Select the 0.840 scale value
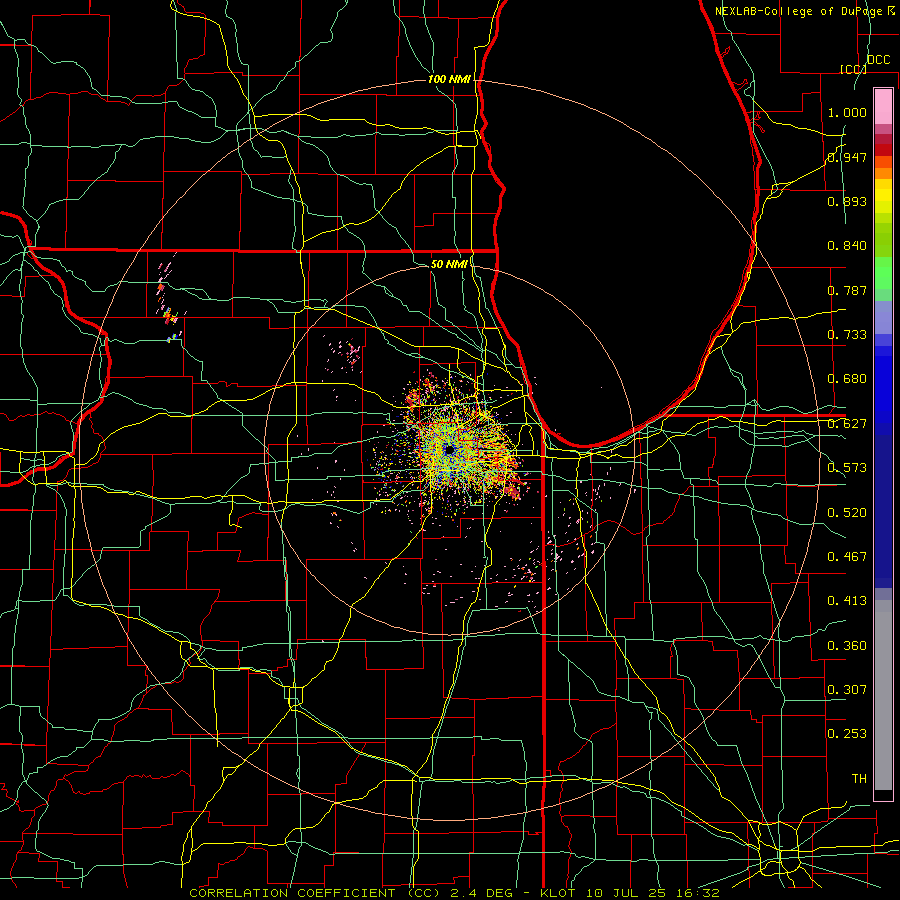900x900 pixels. click(x=847, y=246)
